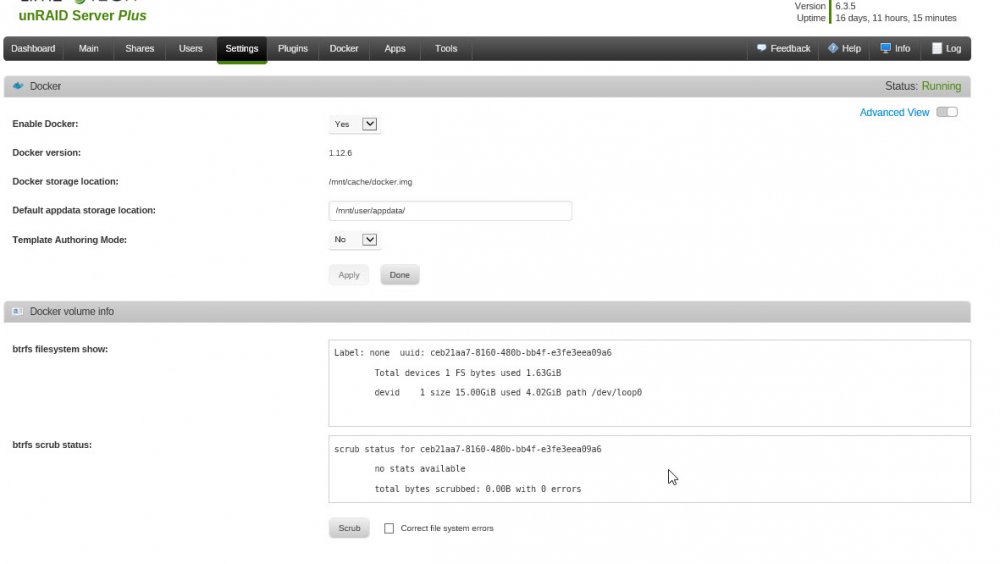Click the Template Authoring Mode label
The width and height of the screenshot is (1000, 564).
(70, 240)
